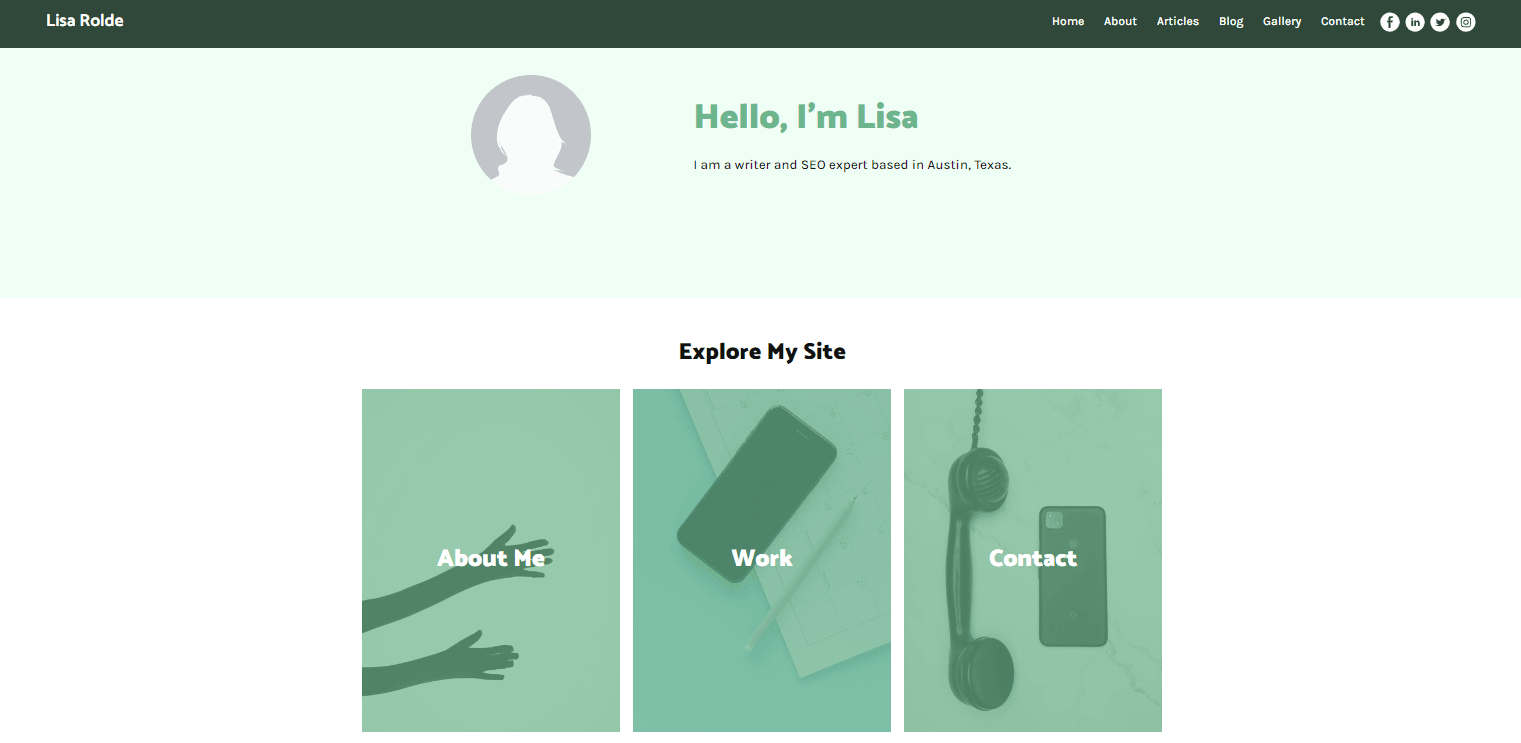
Task: Open the Gallery nav link
Action: click(1282, 21)
